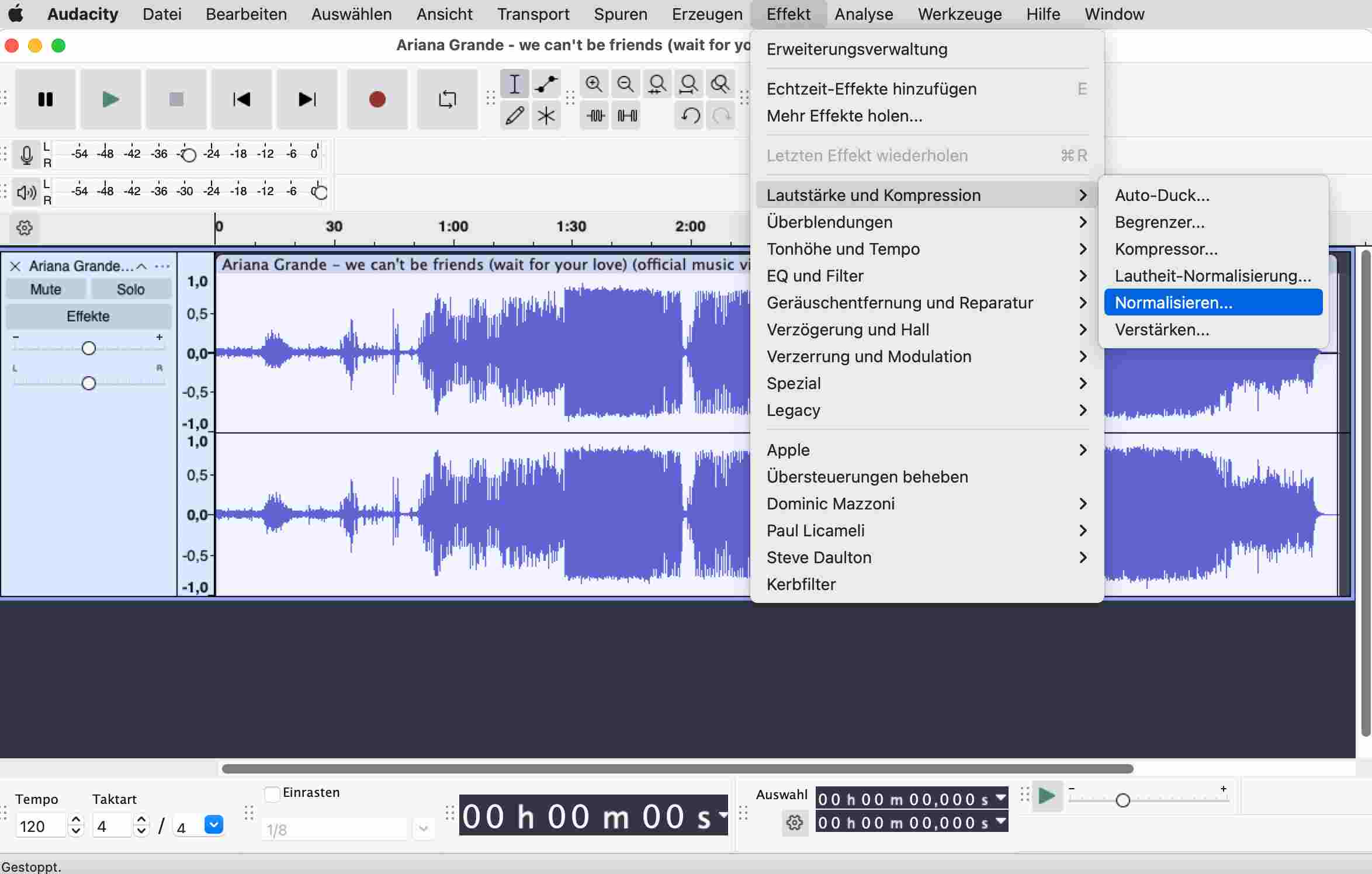Click the Zoom In magnifier icon
The image size is (1372, 874).
(x=594, y=84)
